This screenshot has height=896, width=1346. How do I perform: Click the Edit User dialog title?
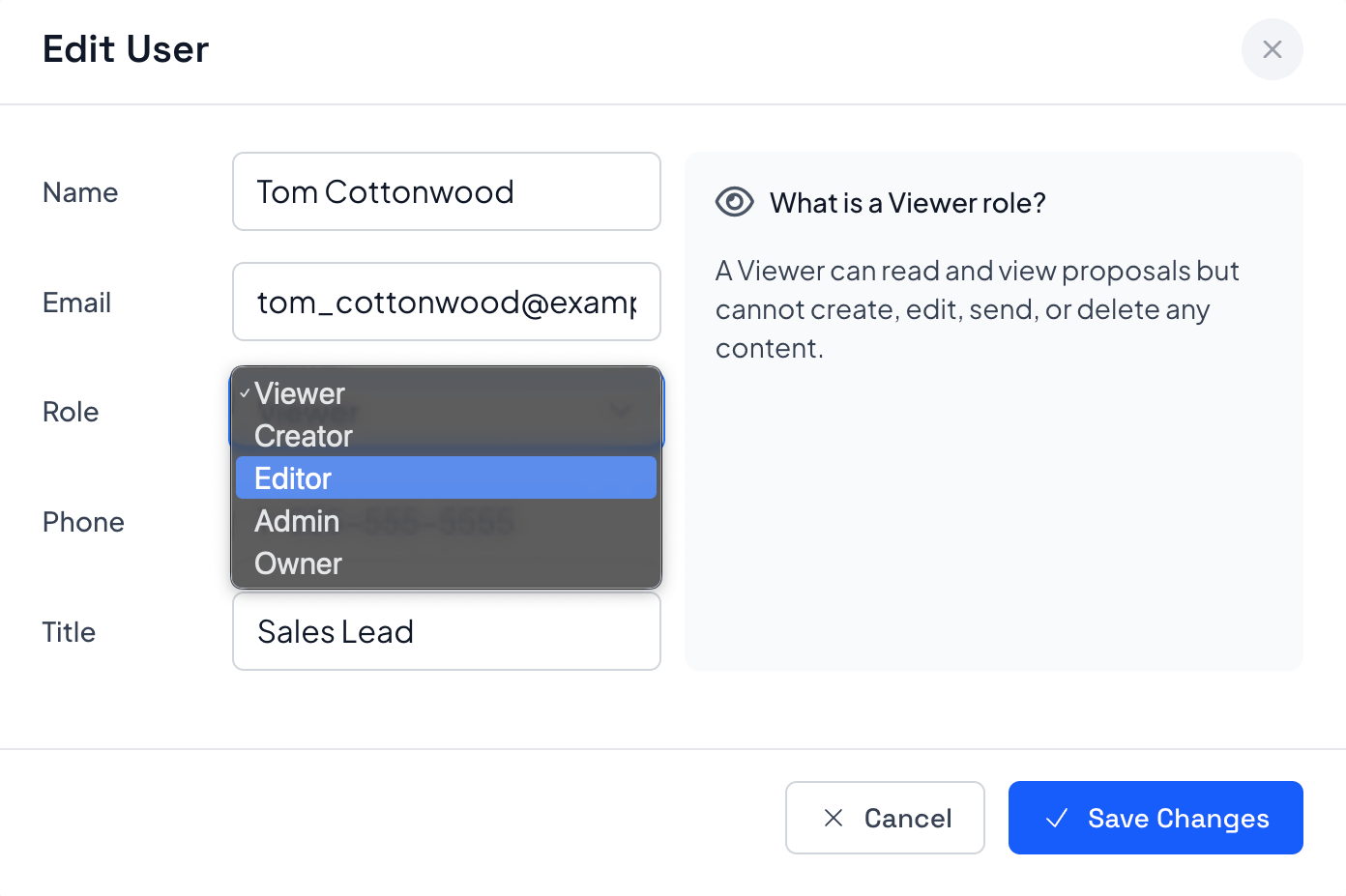click(x=126, y=49)
